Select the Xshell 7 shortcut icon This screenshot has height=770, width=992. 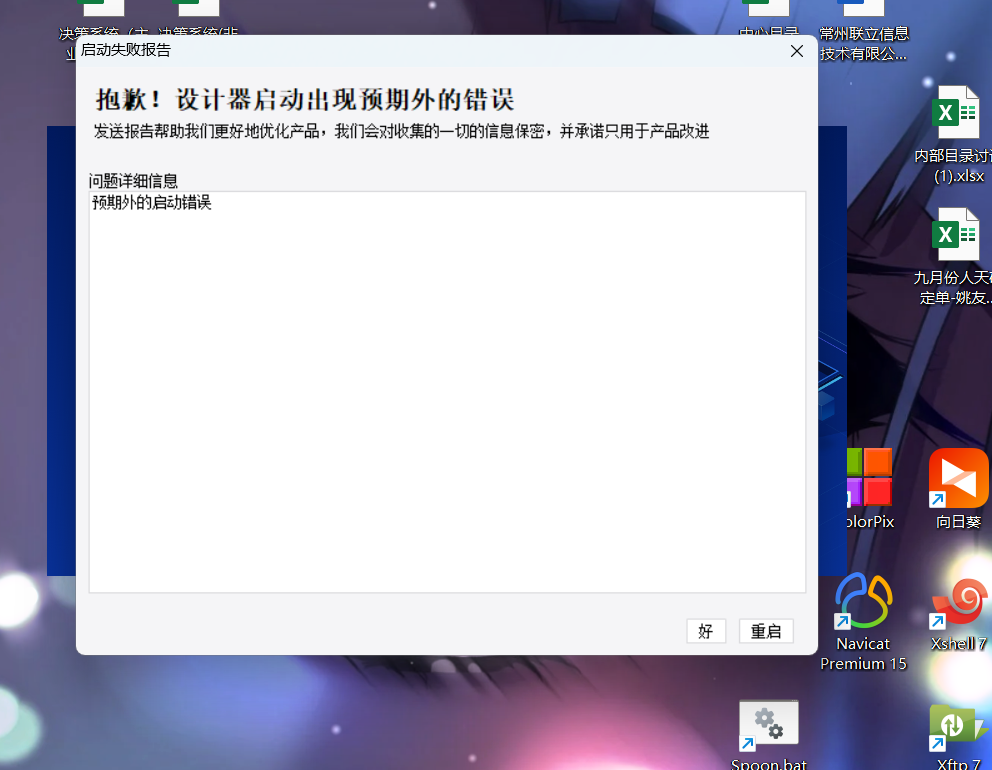click(958, 603)
